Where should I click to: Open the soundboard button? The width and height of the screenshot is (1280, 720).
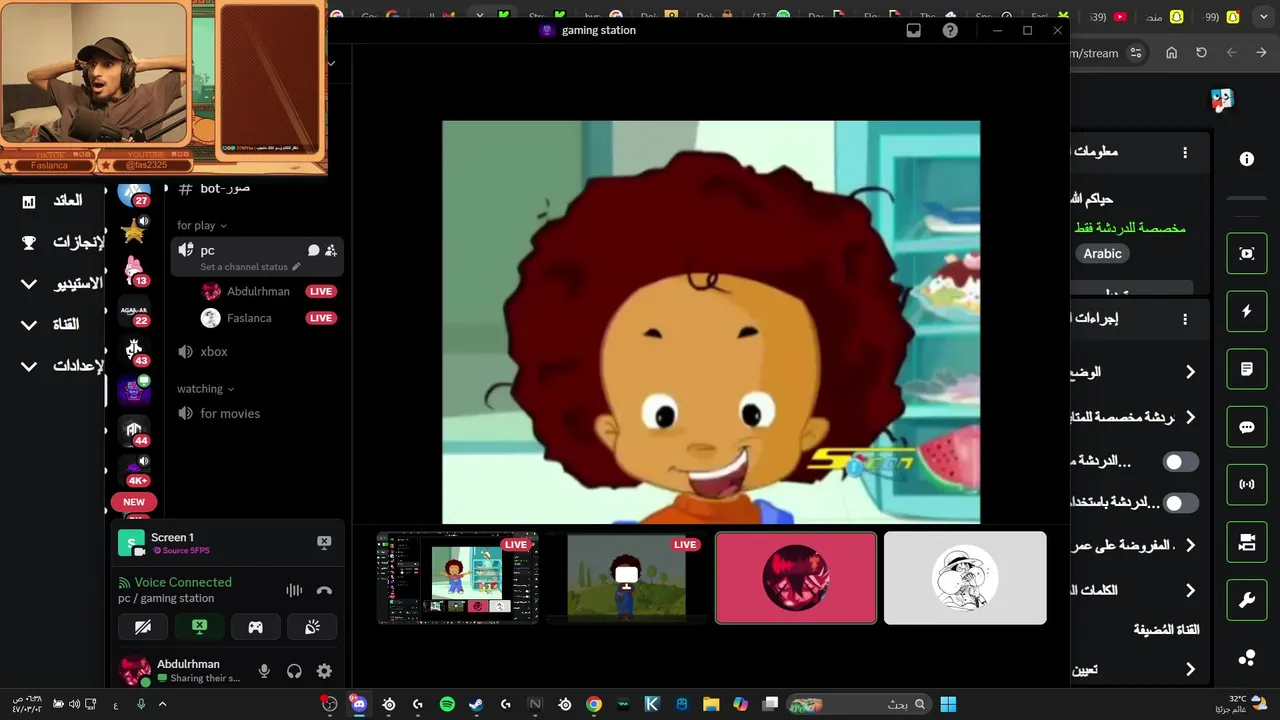point(312,627)
